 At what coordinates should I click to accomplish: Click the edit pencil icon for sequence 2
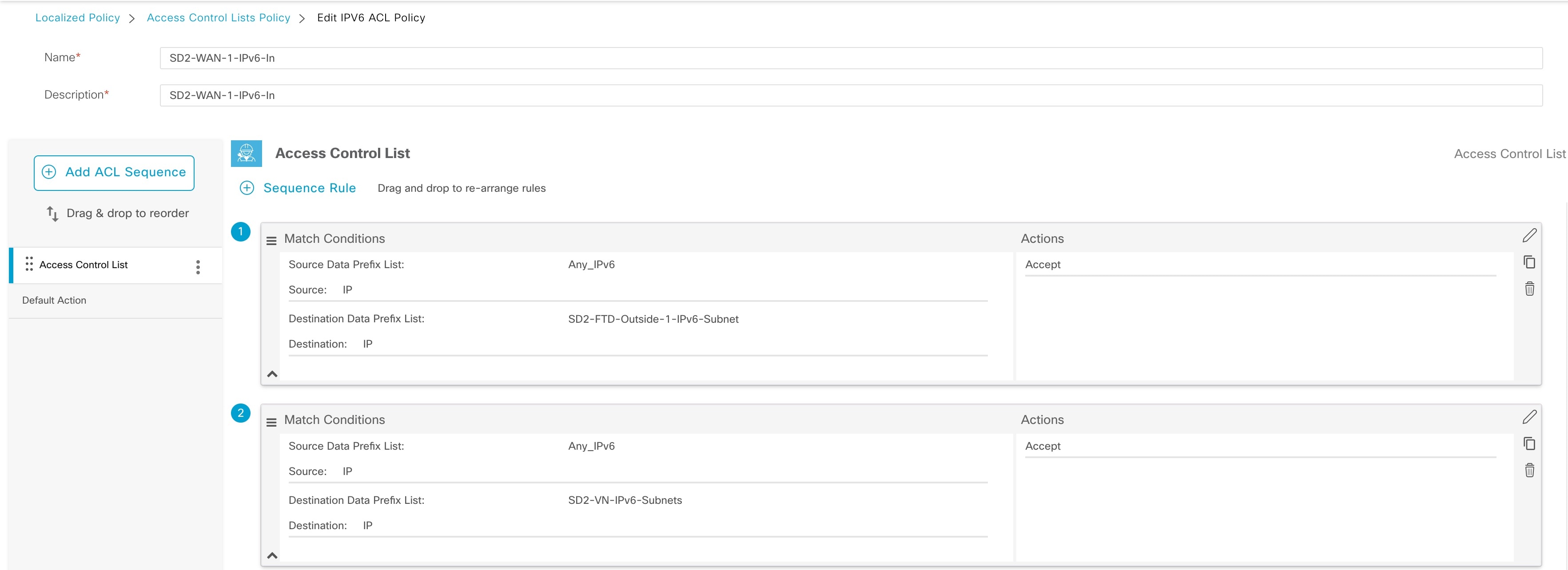click(1531, 418)
